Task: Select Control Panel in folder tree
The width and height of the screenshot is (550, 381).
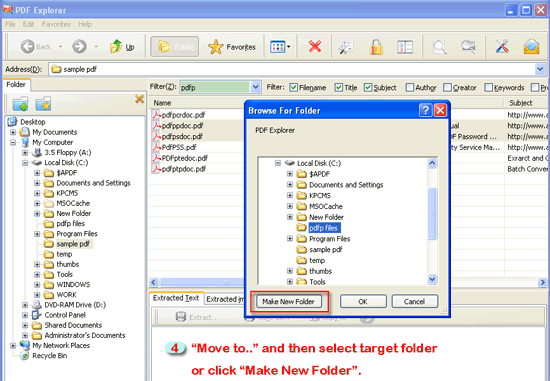Action: 65,315
